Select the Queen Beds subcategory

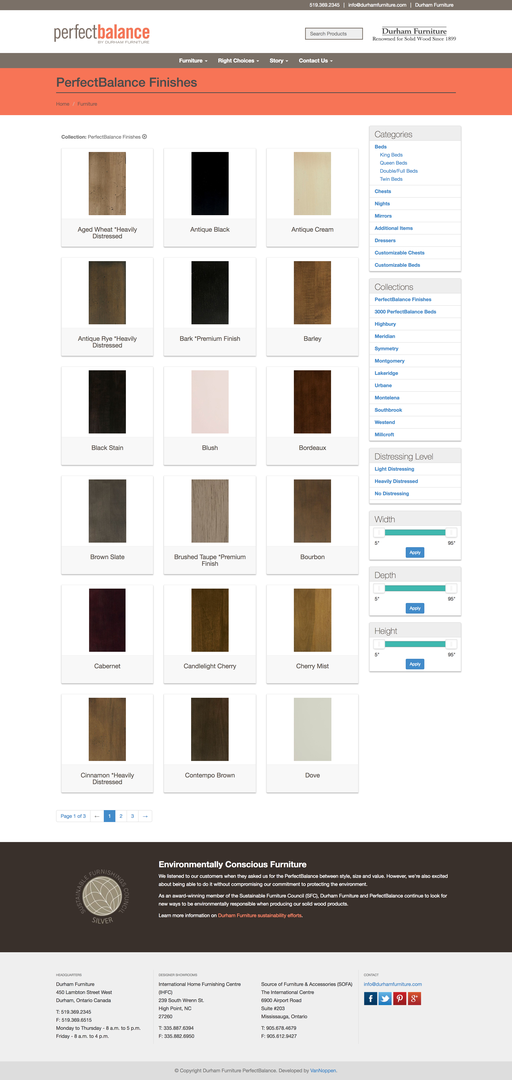click(393, 163)
